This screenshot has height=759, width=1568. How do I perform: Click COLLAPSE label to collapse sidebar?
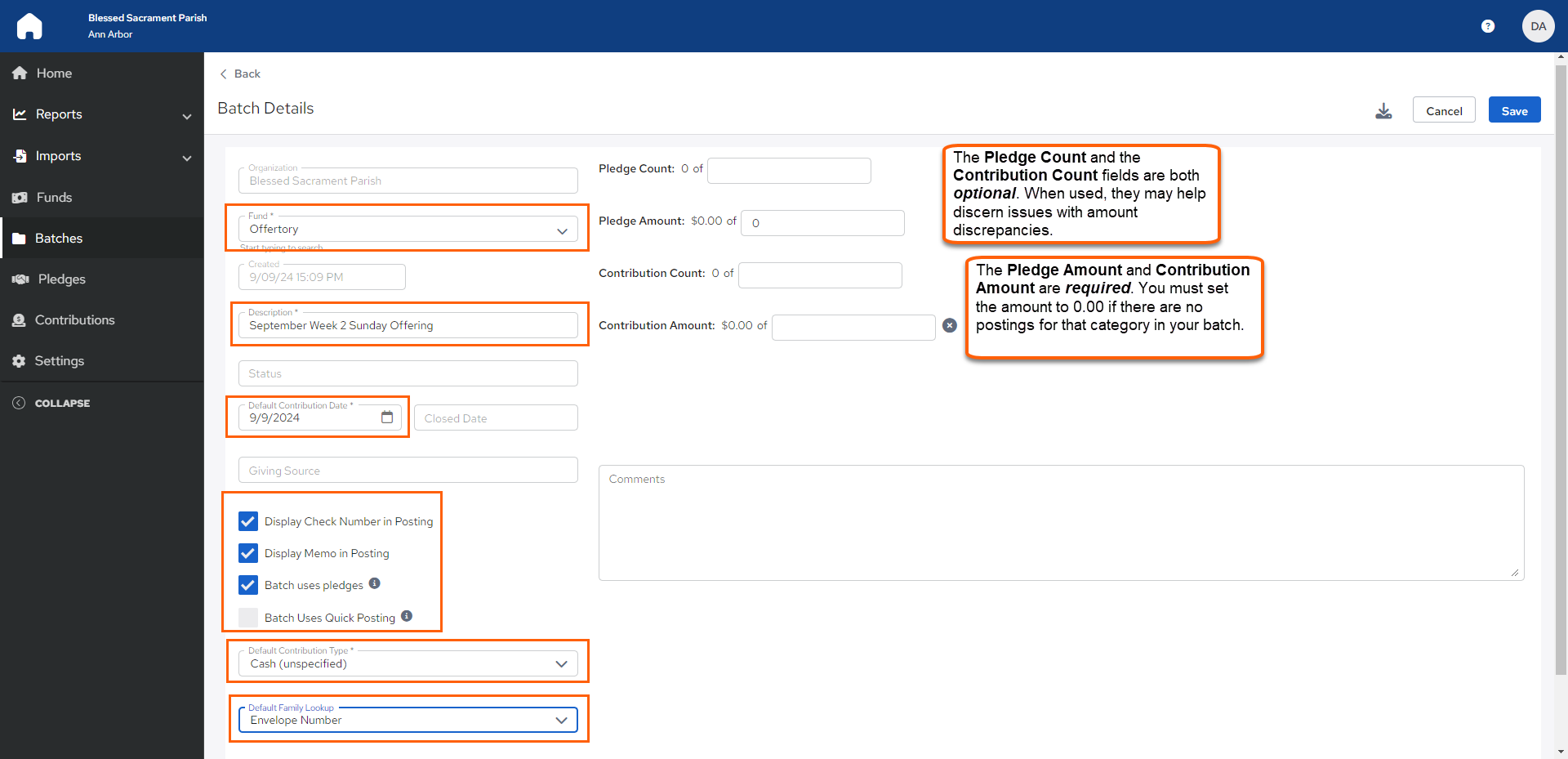pos(62,404)
